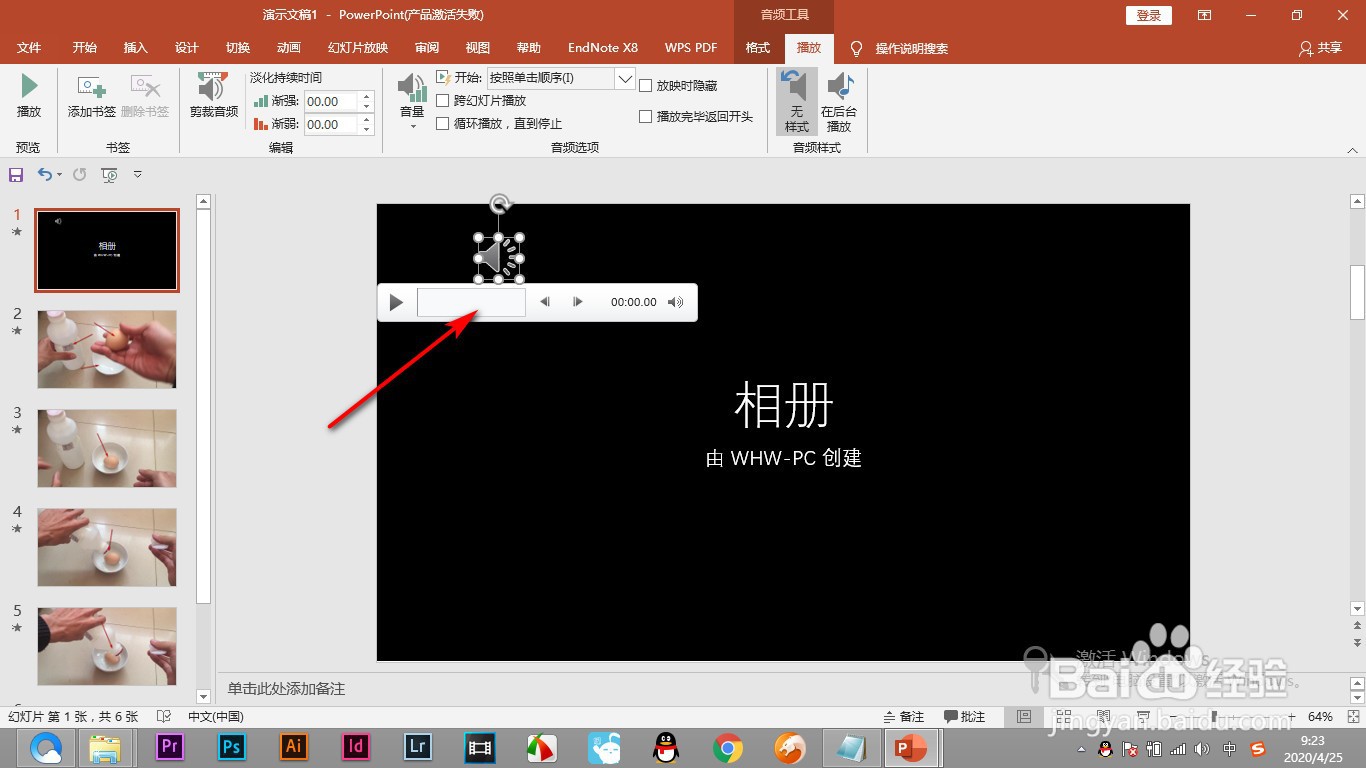
Task: Switch to the 格式 ribbon tab
Action: click(757, 47)
